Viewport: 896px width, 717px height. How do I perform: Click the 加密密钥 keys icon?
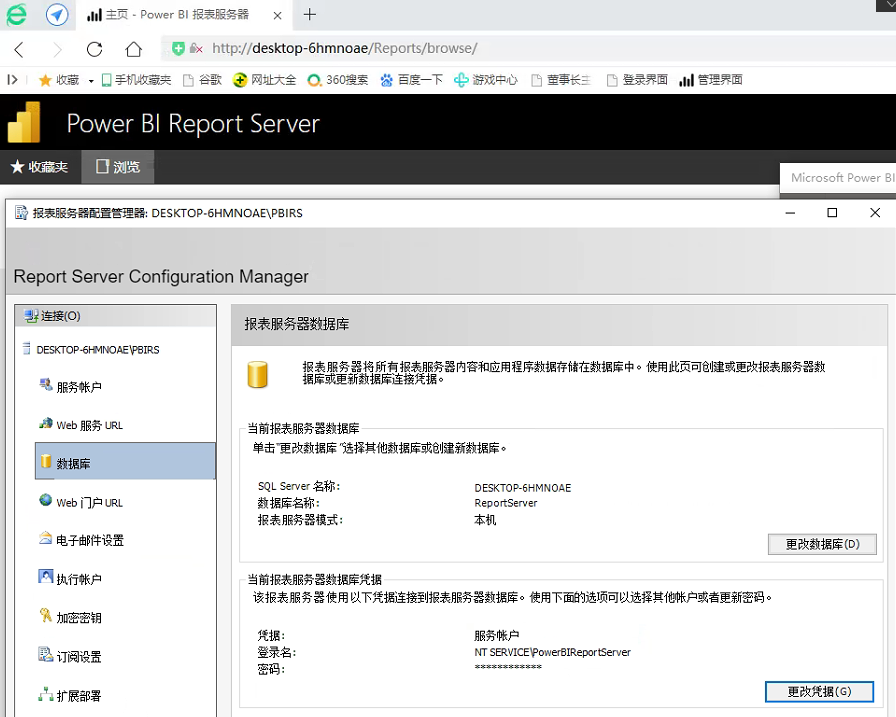click(46, 615)
